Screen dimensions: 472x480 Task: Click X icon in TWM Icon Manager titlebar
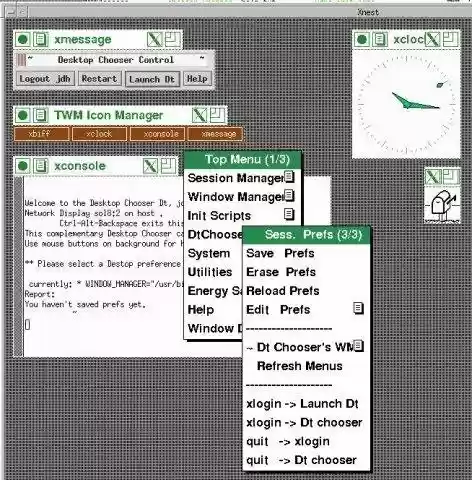pos(199,115)
